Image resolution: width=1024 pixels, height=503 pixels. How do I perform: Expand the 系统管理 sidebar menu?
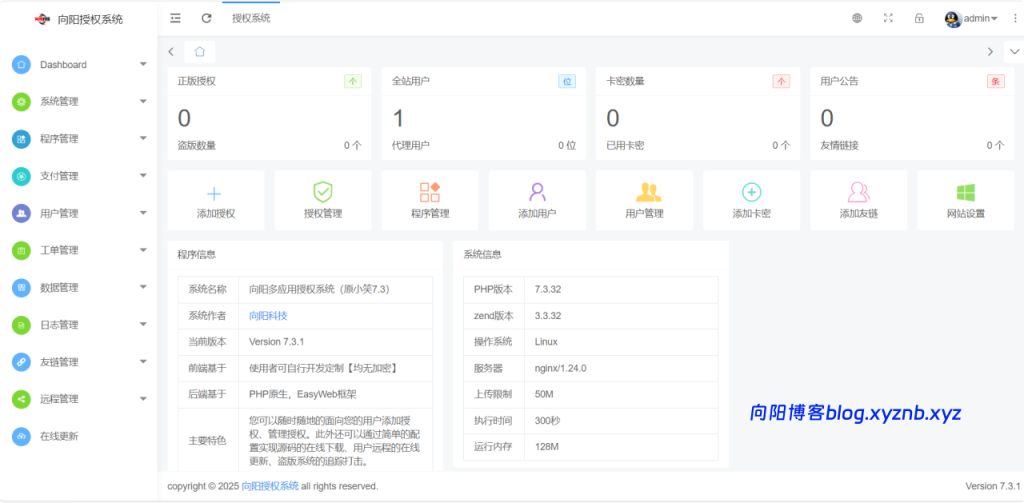pyautogui.click(x=78, y=102)
